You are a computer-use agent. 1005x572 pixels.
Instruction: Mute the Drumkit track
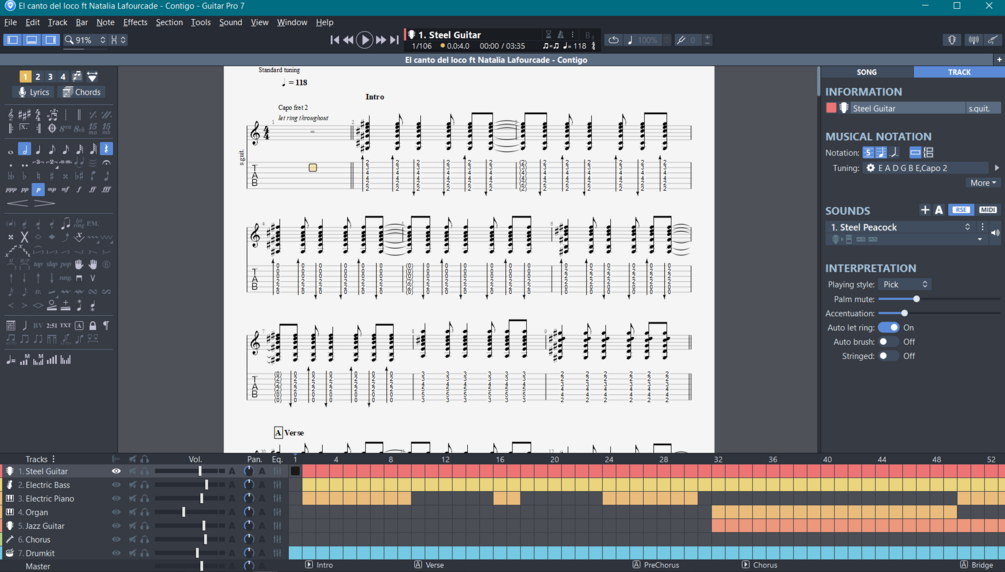133,553
